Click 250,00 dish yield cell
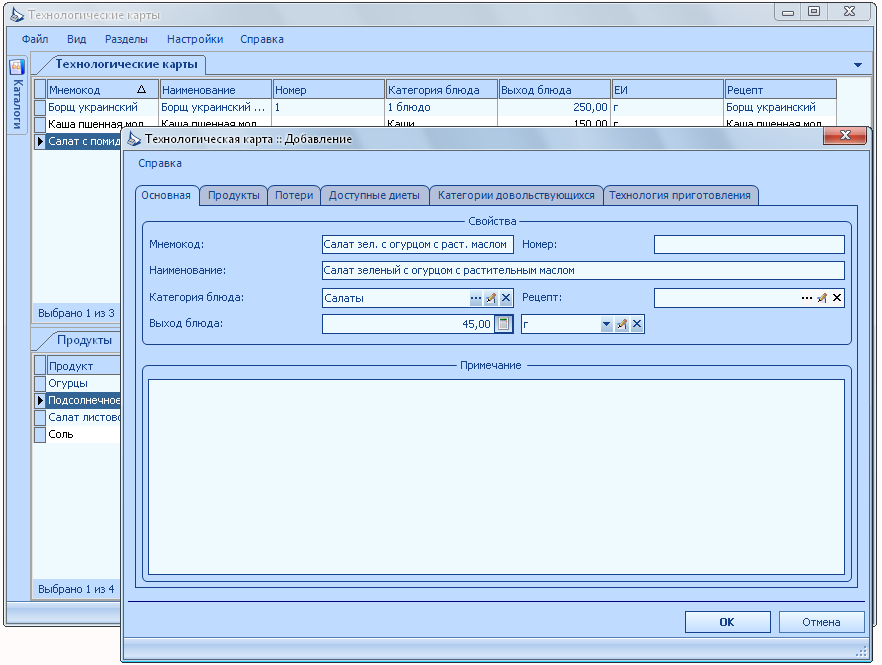Screen dimensions: 882x665 pyautogui.click(x=554, y=107)
